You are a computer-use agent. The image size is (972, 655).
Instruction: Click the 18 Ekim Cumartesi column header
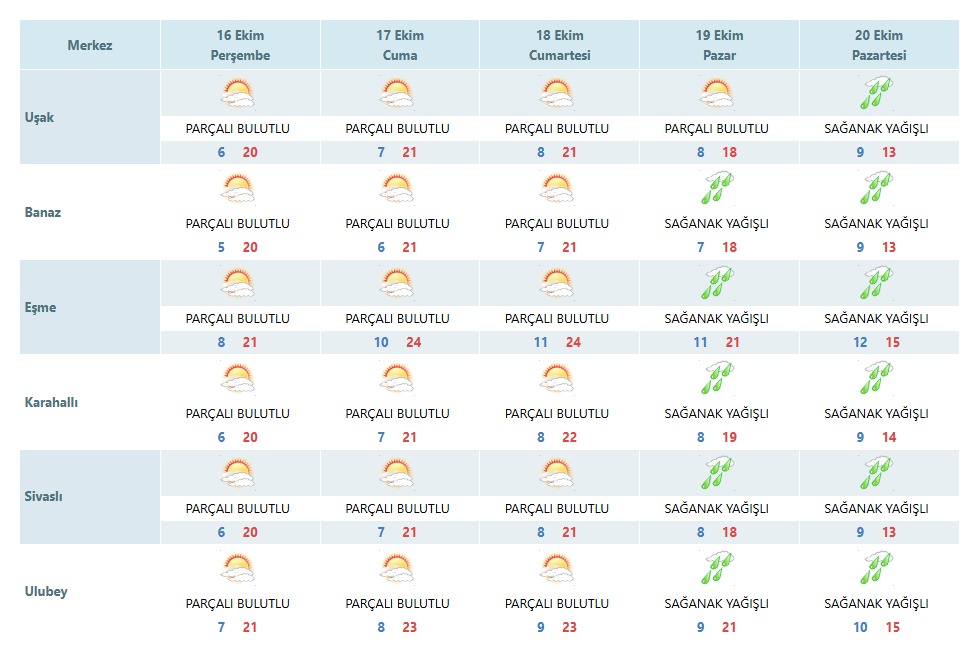tap(560, 45)
